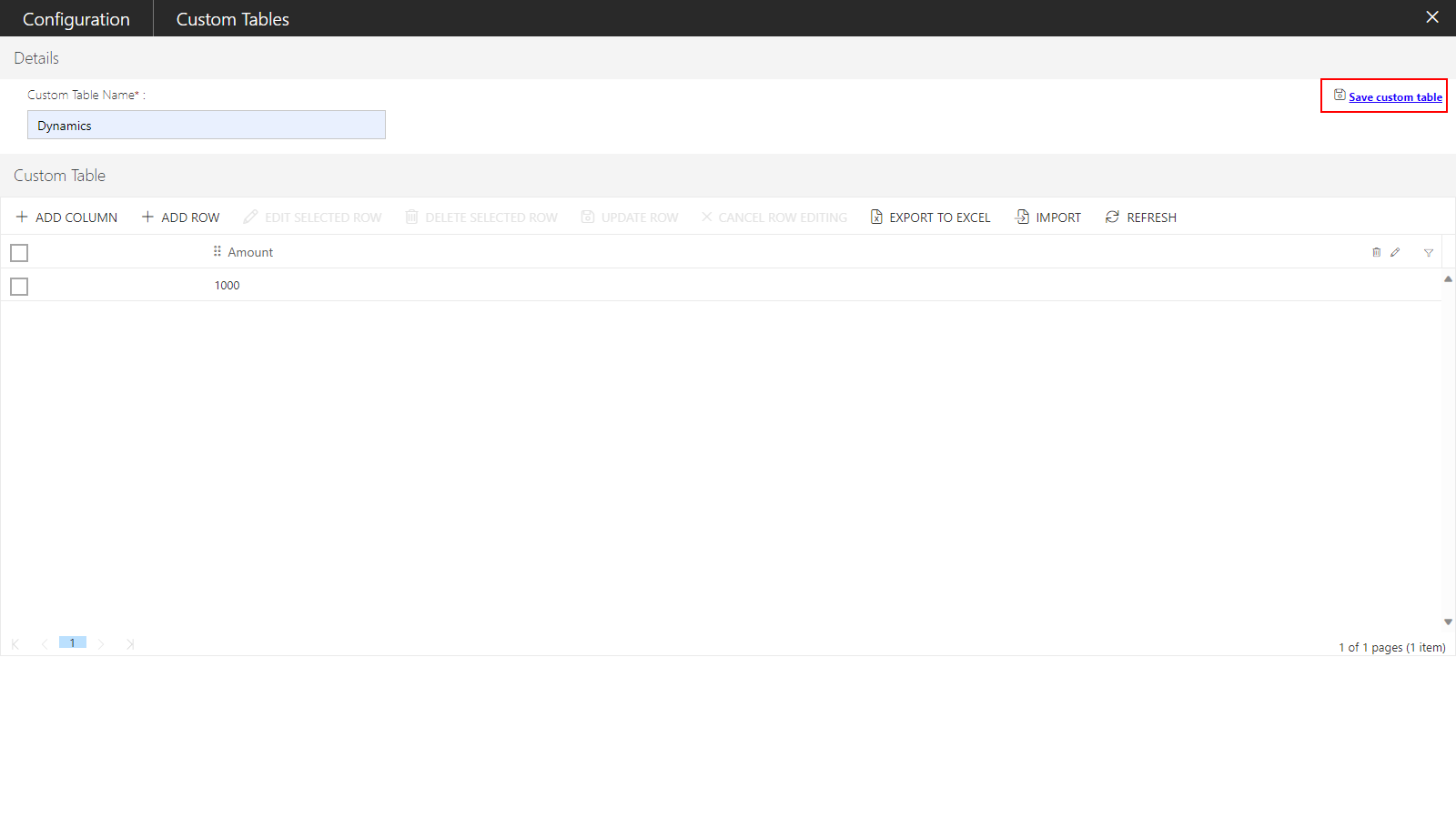Edit the Amount column with pencil icon
The image size is (1456, 819).
(1395, 253)
